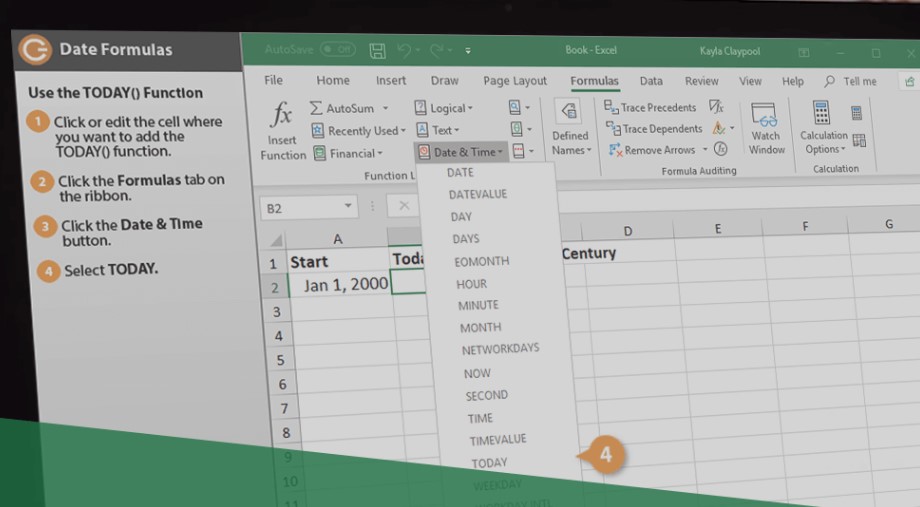Click the Redo icon

pos(437,51)
